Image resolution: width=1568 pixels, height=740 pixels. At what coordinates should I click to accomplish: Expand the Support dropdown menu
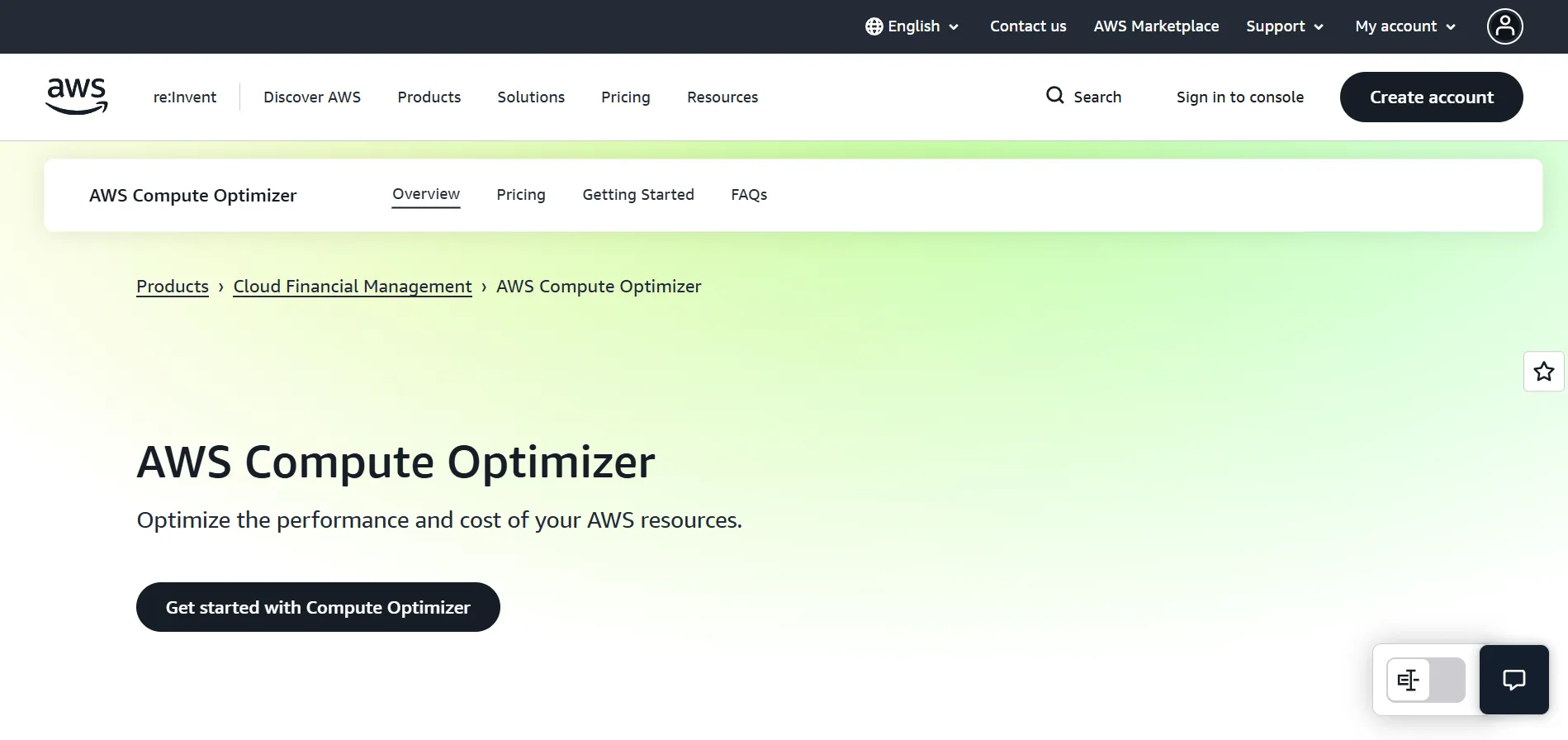click(1285, 26)
